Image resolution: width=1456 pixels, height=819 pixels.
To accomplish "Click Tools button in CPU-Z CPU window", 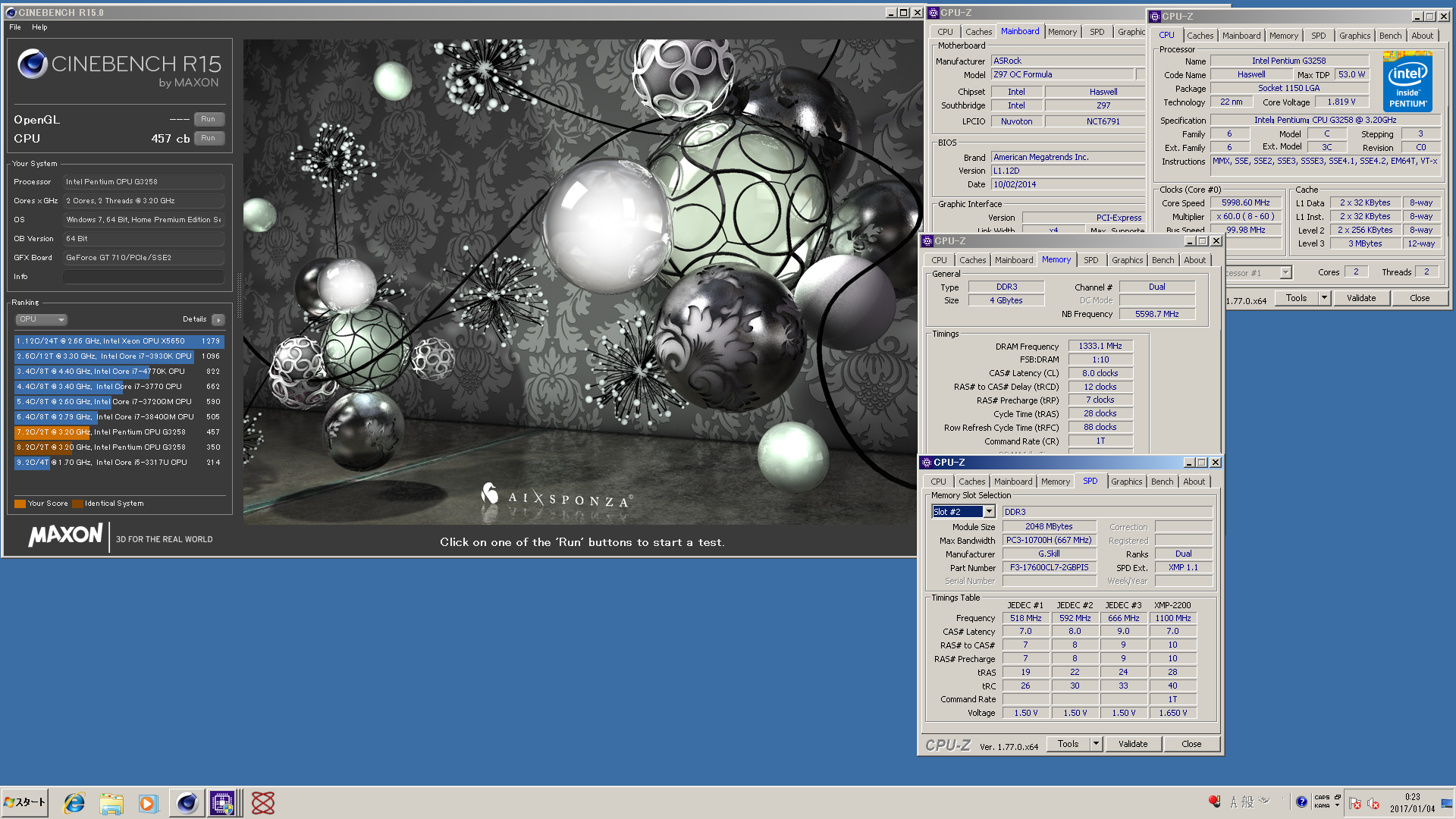I will coord(1296,298).
